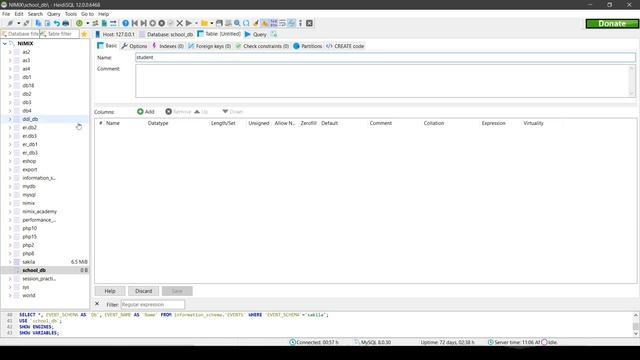Viewport: 640px width, 360px height.
Task: Open the File menu
Action: pyautogui.click(x=6, y=14)
